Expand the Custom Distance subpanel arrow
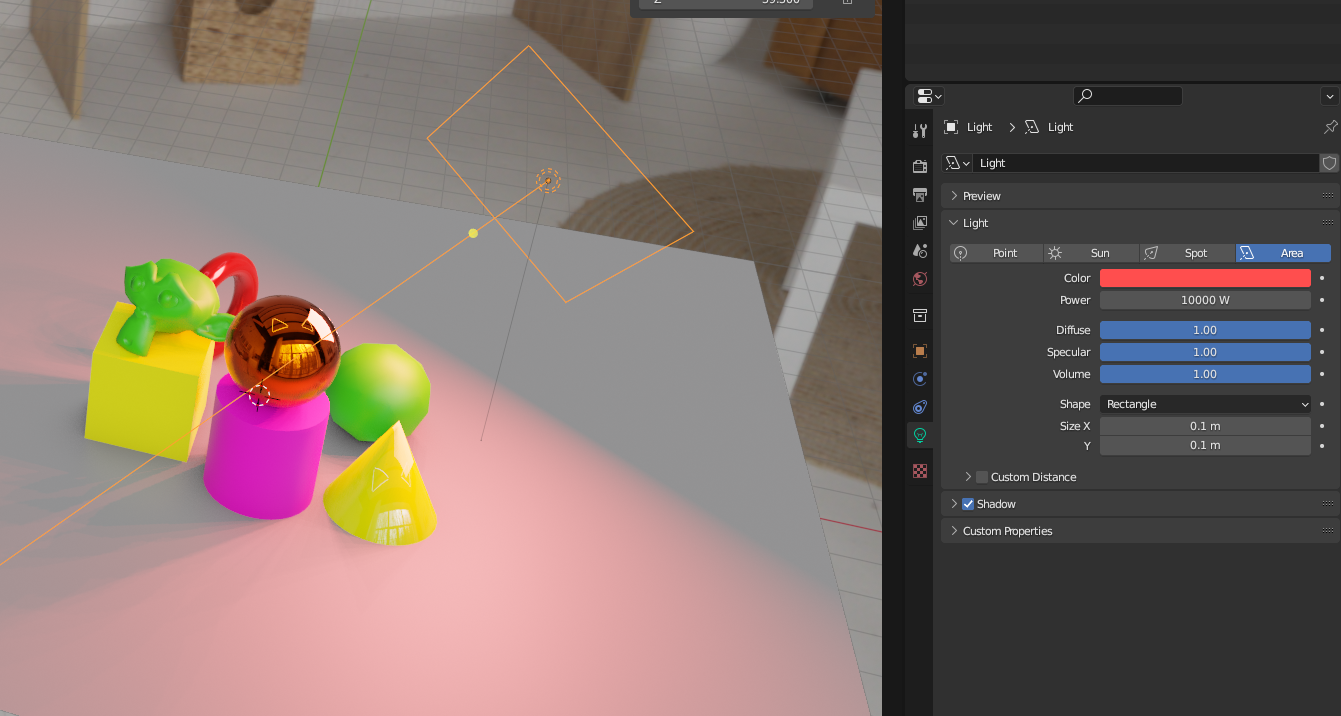 pyautogui.click(x=968, y=477)
